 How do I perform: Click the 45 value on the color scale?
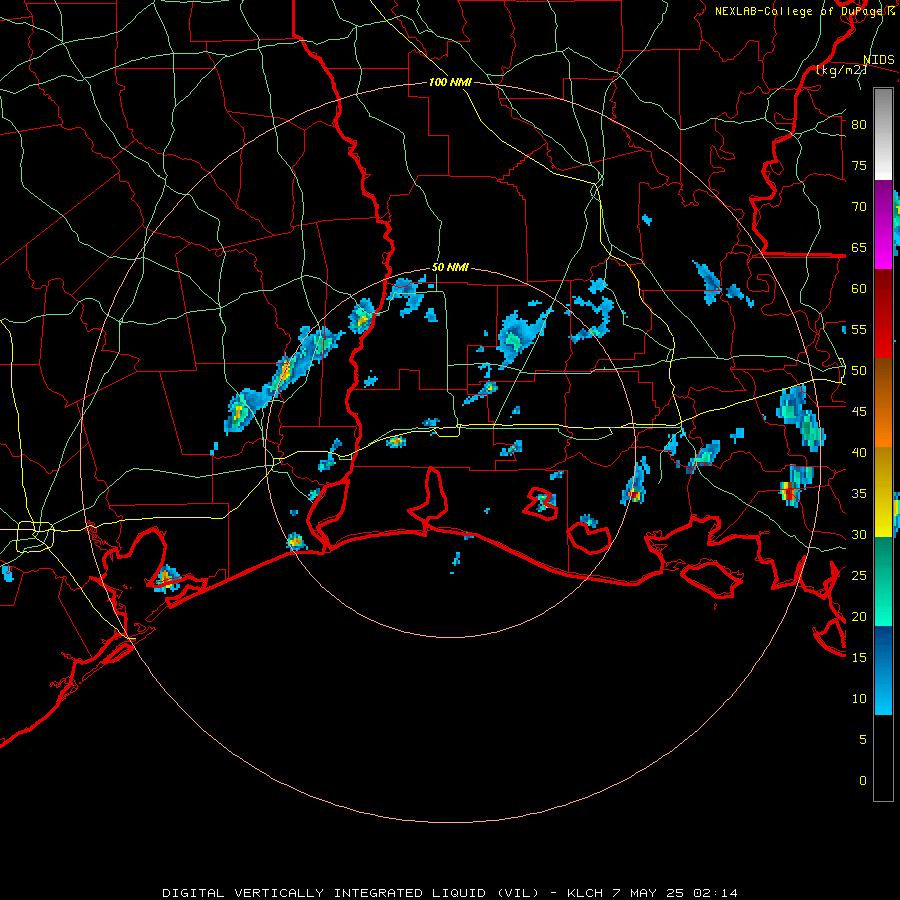(859, 412)
